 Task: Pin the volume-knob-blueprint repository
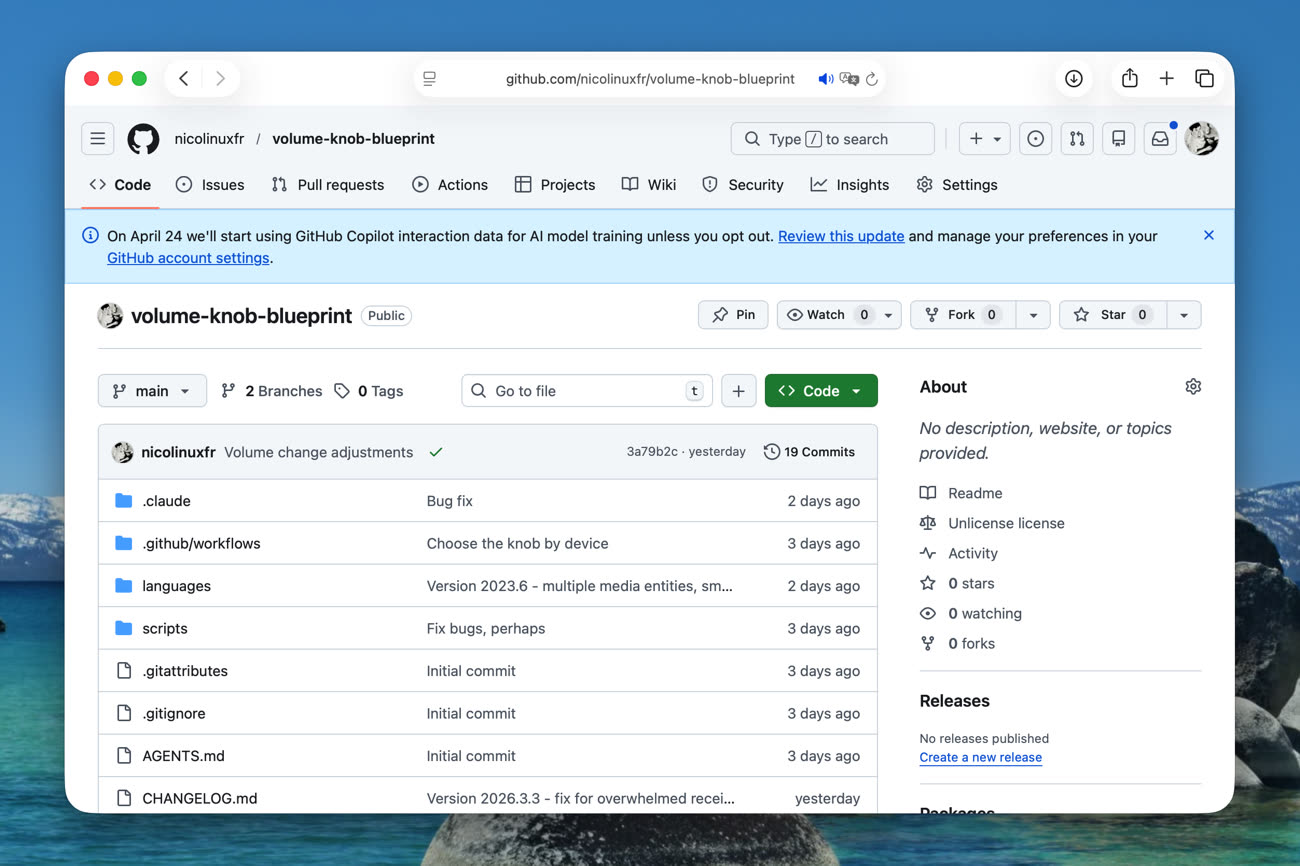click(733, 315)
